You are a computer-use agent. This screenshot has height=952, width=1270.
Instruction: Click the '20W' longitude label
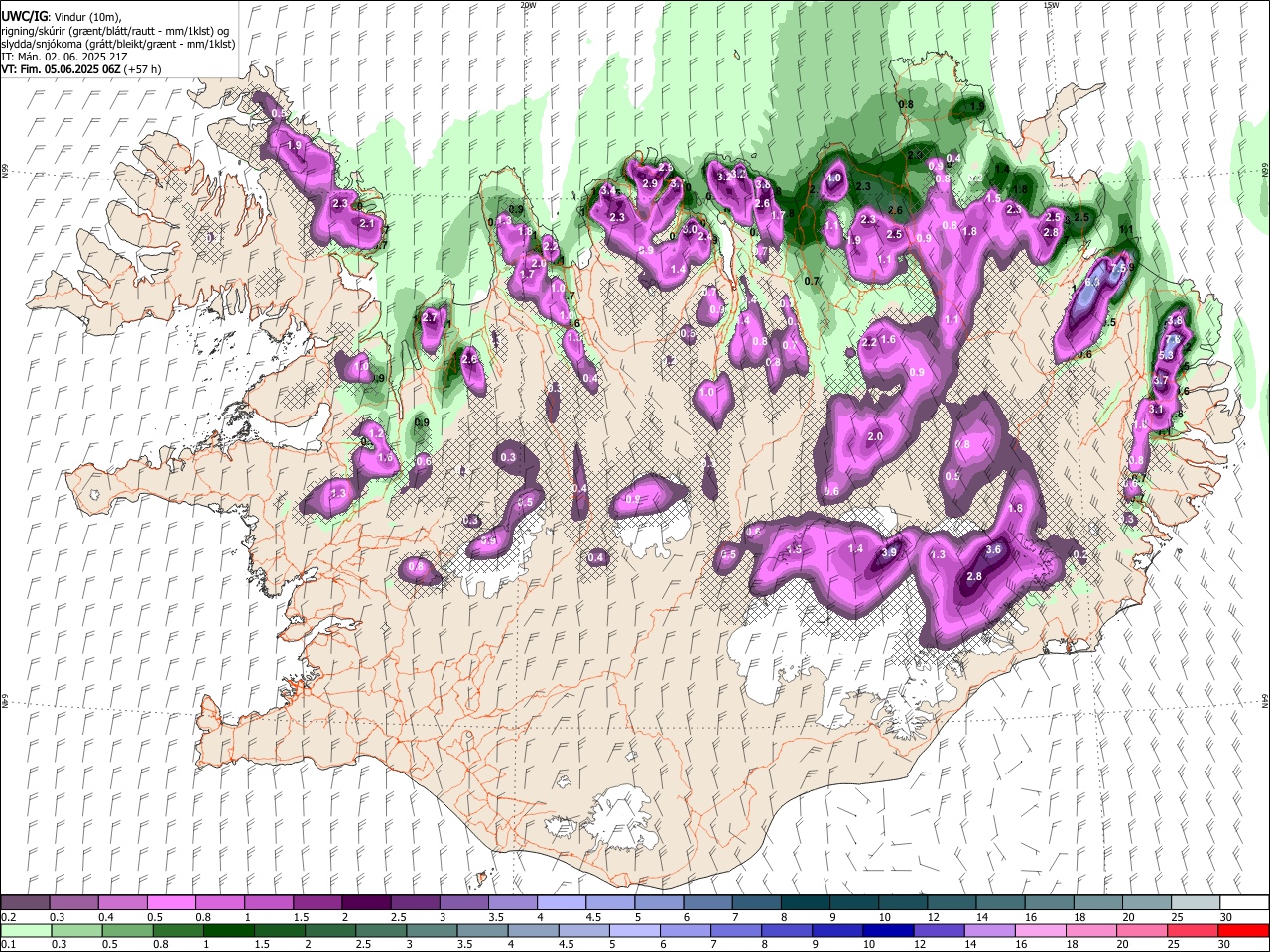coord(528,5)
